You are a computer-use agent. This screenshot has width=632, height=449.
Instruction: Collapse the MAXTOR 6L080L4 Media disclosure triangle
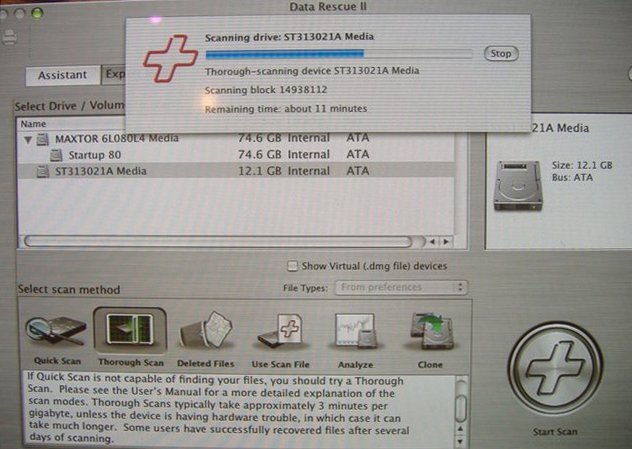tap(27, 139)
